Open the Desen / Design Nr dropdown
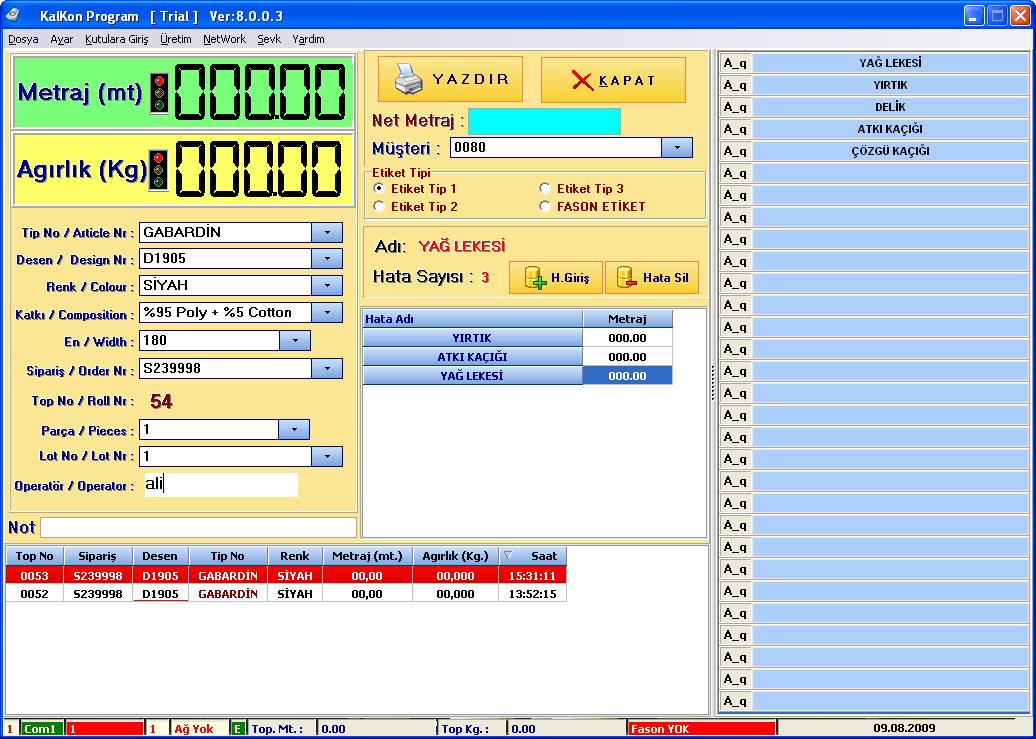This screenshot has height=739, width=1036. 327,258
